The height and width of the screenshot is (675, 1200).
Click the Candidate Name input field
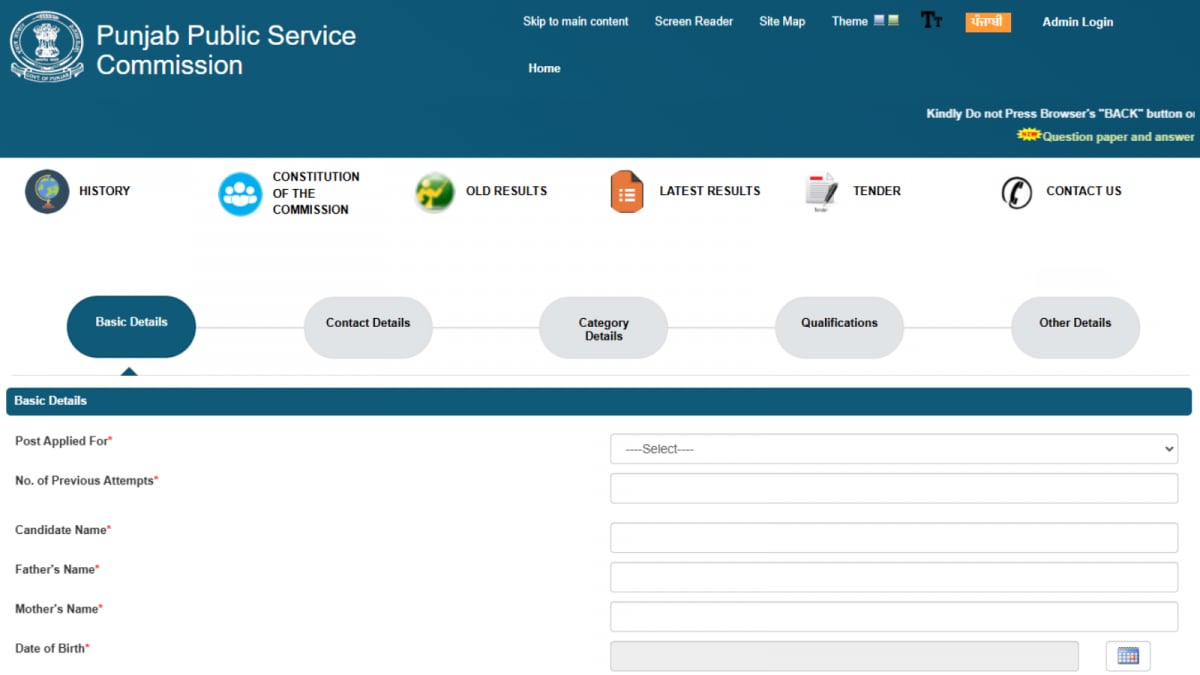click(894, 537)
